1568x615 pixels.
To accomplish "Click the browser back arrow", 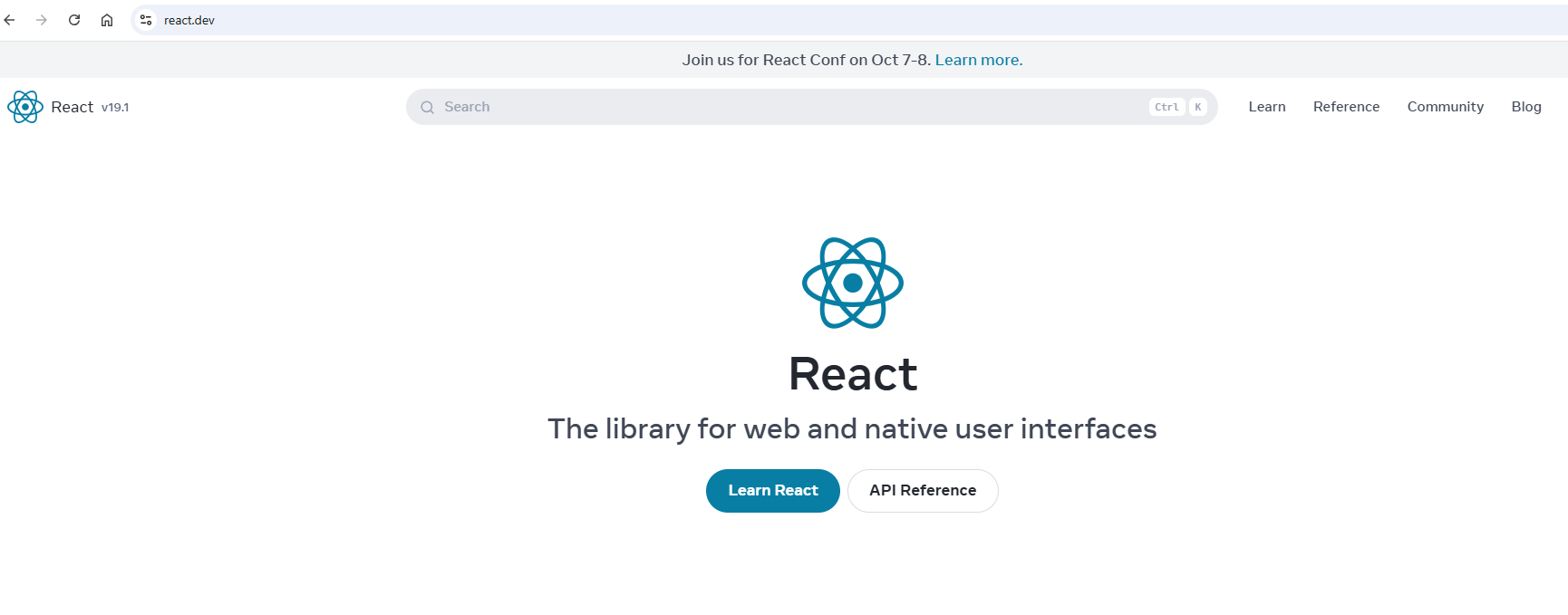I will 10,20.
